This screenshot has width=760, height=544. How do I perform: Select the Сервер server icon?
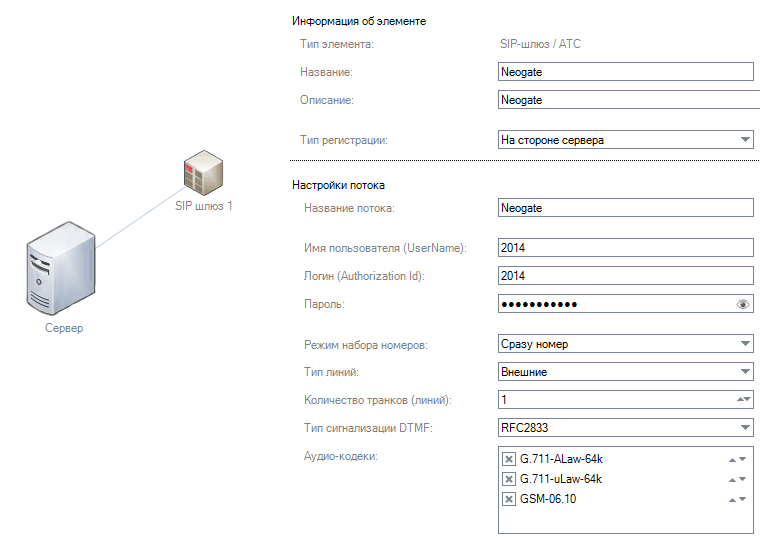click(x=61, y=268)
